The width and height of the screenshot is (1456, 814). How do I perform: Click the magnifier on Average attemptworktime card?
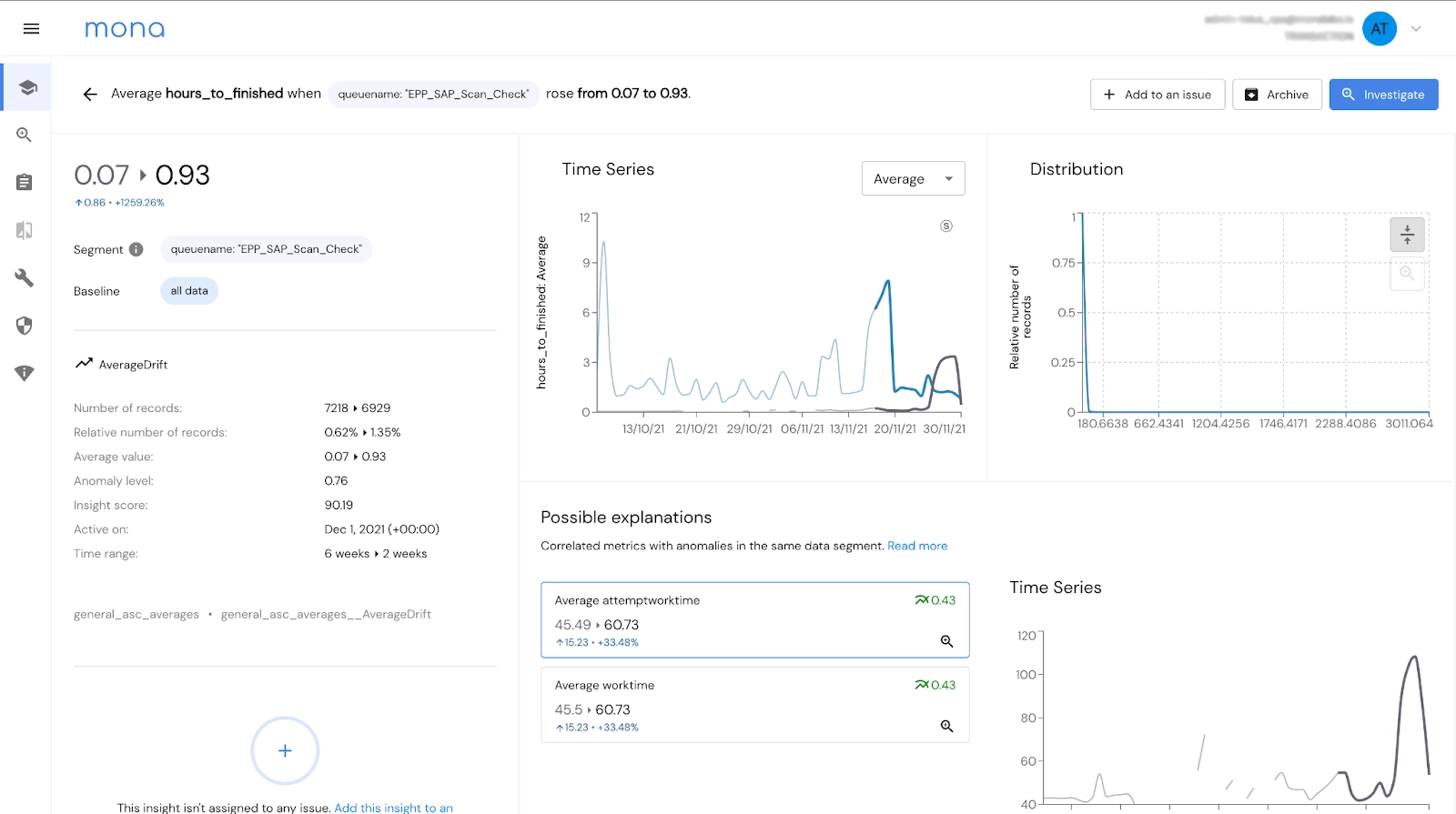pos(946,641)
